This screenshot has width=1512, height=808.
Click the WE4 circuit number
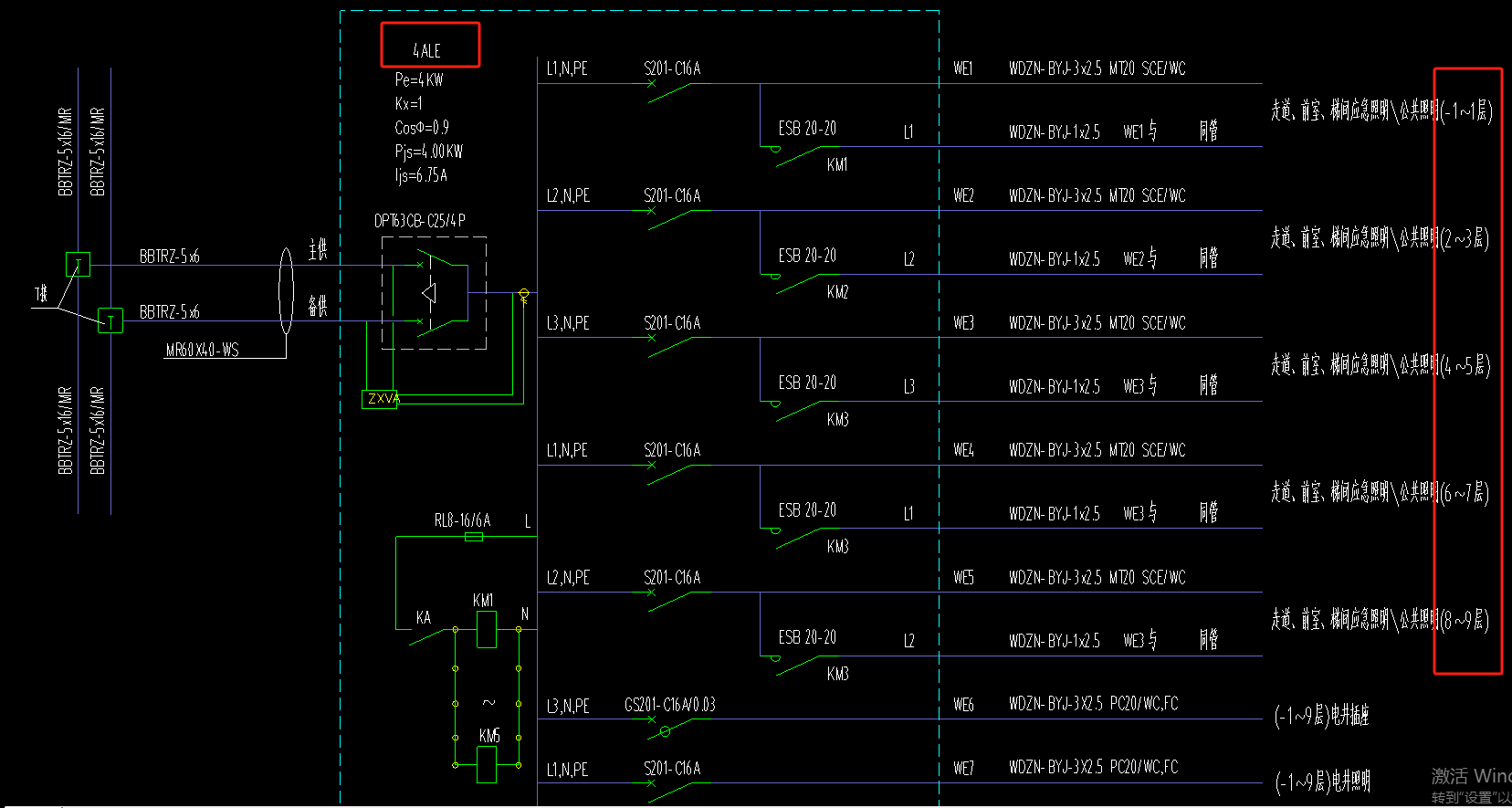pos(963,450)
